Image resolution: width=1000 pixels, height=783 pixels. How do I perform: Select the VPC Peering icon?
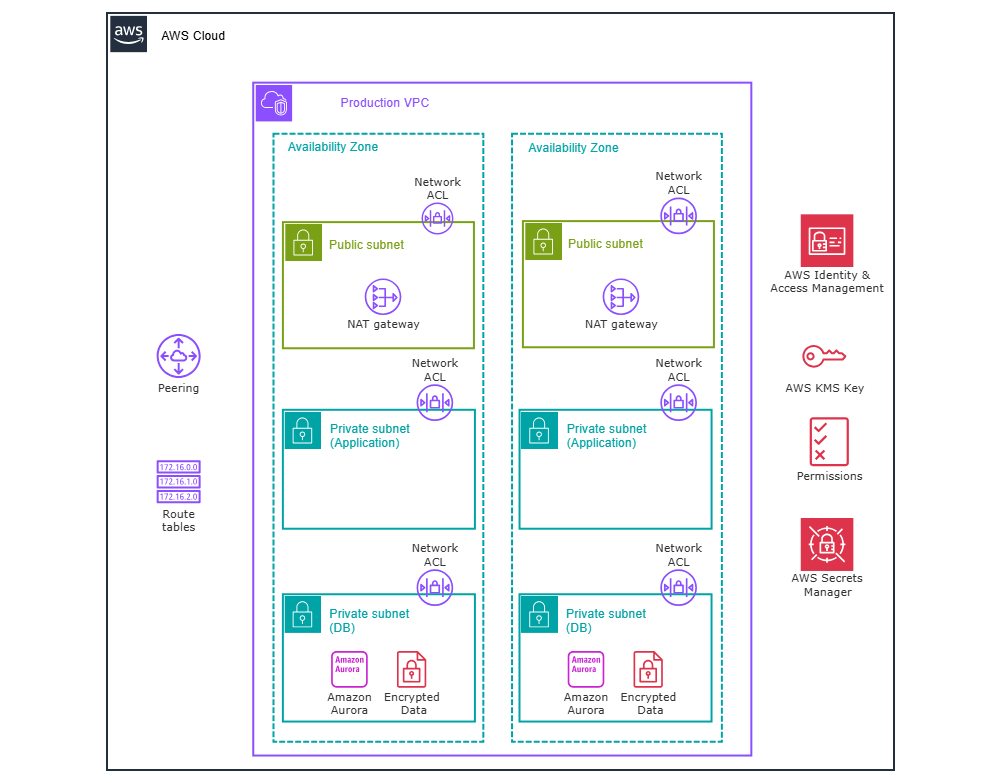(178, 355)
